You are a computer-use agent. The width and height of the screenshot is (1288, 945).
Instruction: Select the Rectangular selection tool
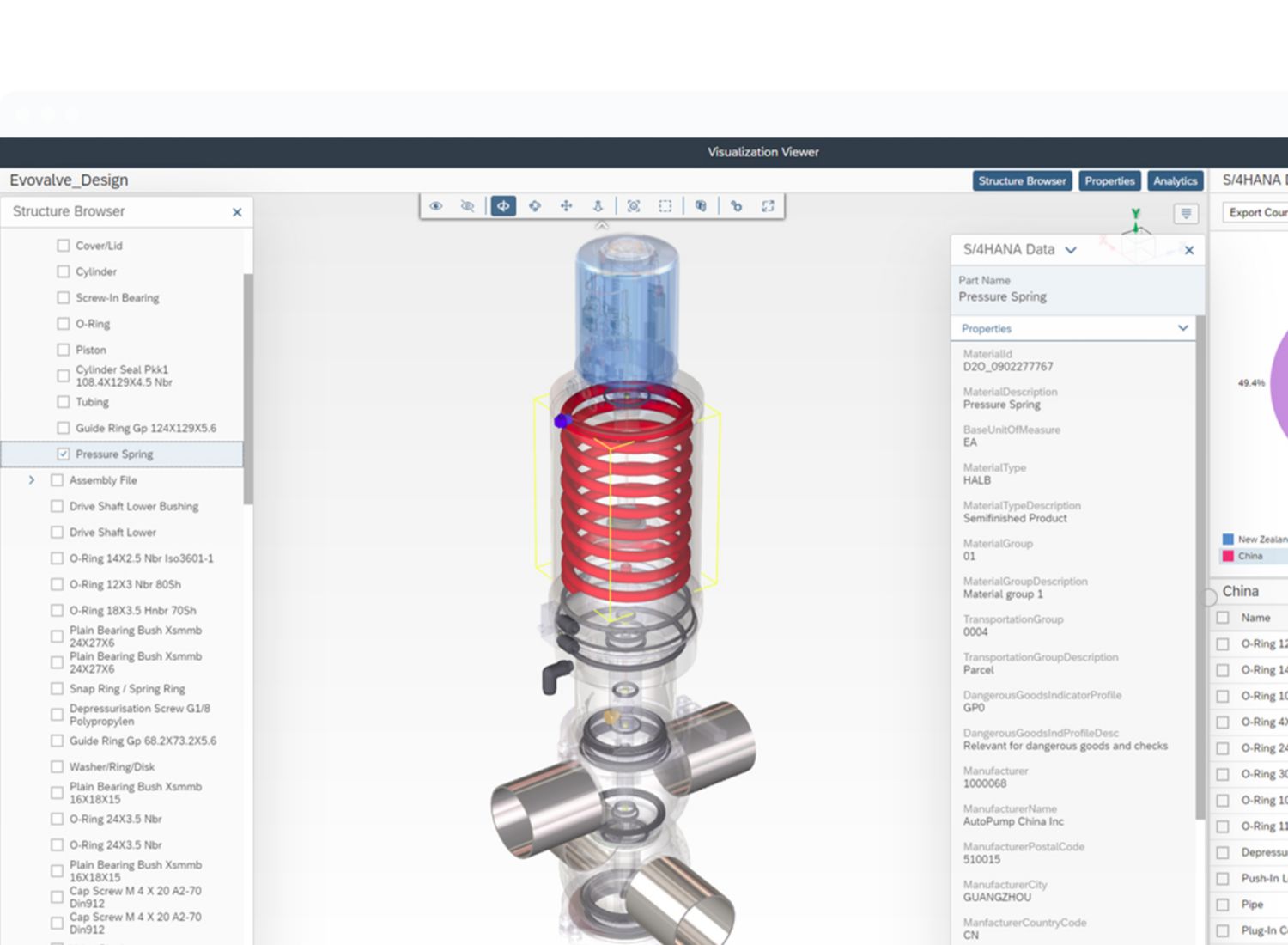tap(665, 206)
